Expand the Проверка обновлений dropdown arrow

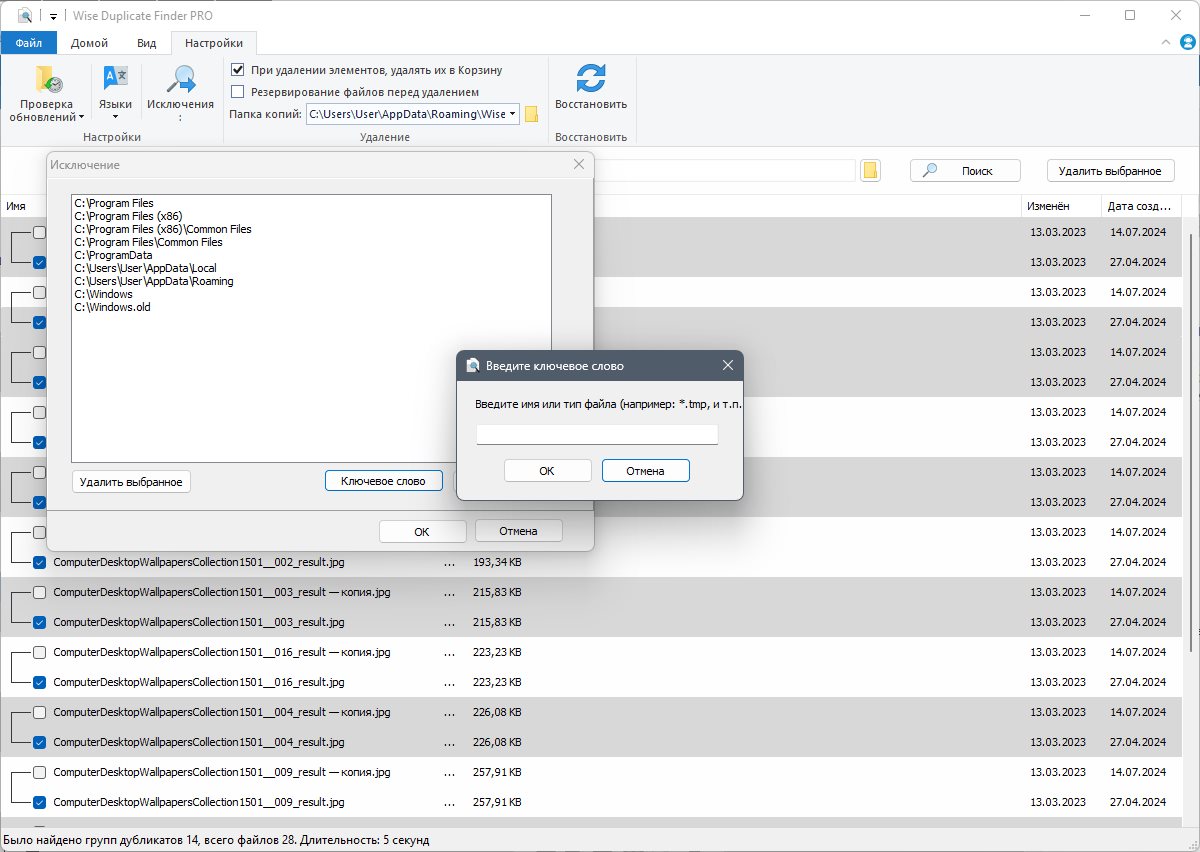81,118
